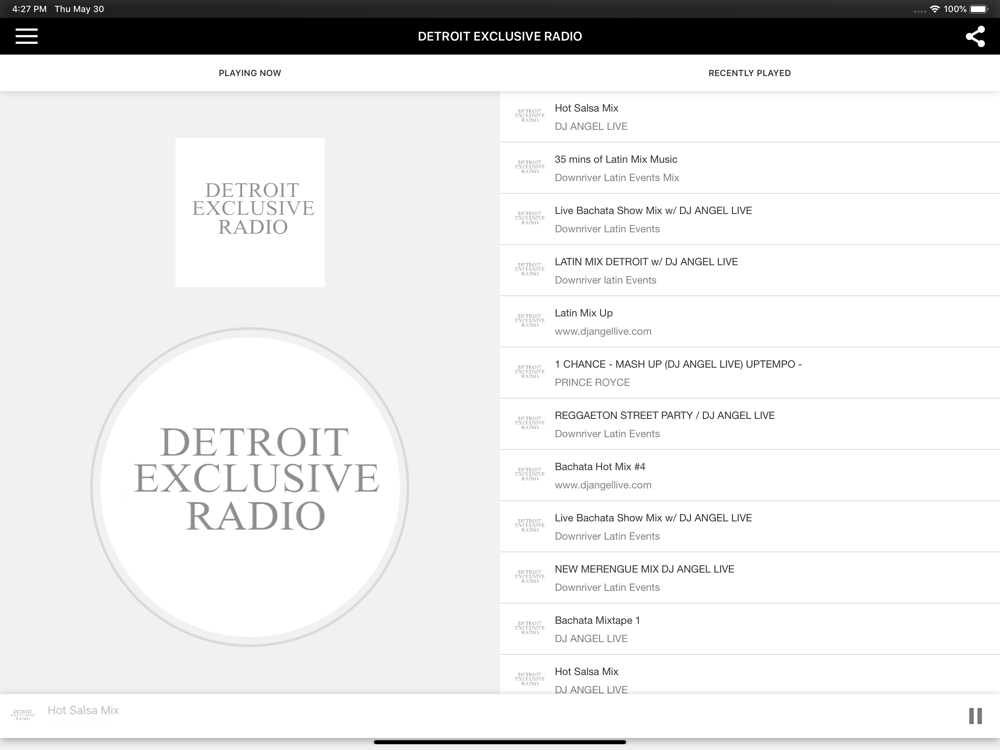The image size is (1000, 750).
Task: Open 35 mins of Latin Mix Music
Action: tap(750, 168)
